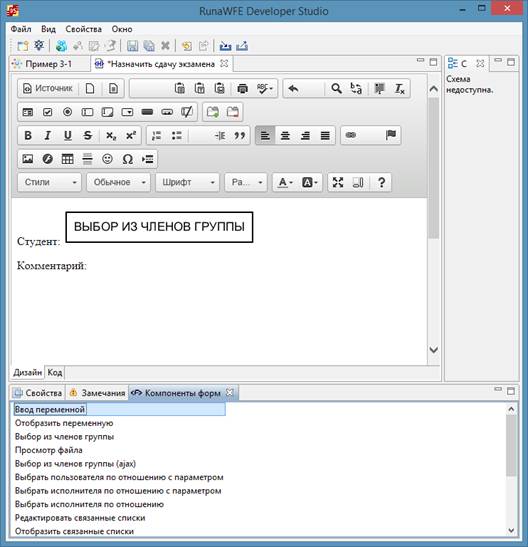Insert a table into the form
The image size is (528, 547).
[x=67, y=159]
